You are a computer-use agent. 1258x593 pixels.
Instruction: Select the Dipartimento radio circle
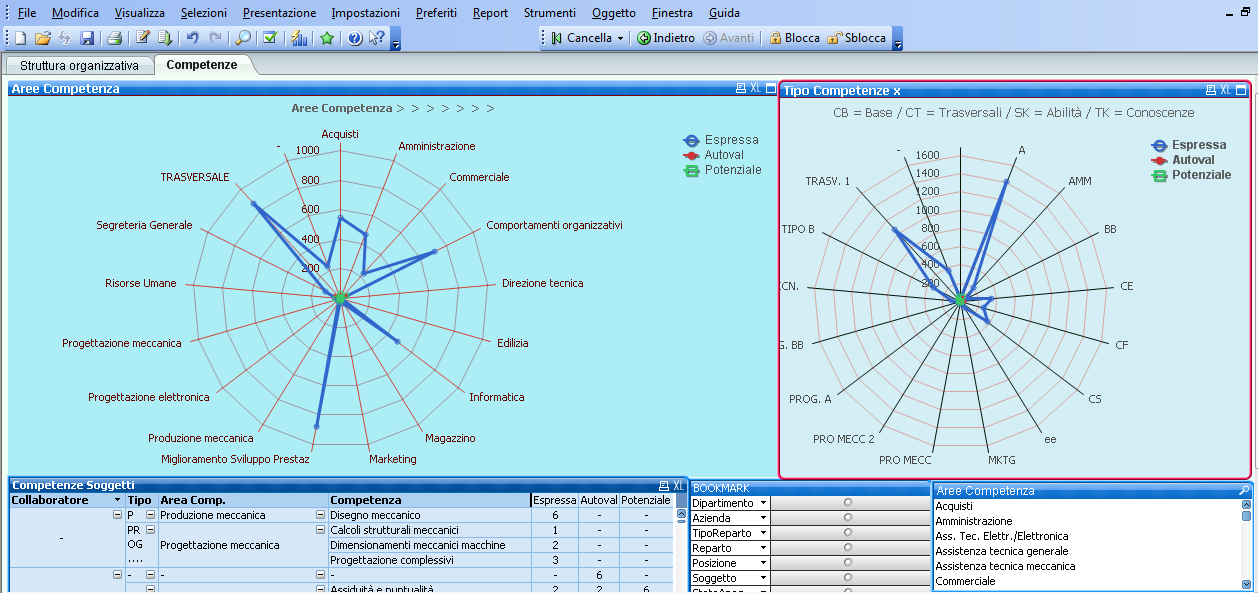click(x=848, y=503)
